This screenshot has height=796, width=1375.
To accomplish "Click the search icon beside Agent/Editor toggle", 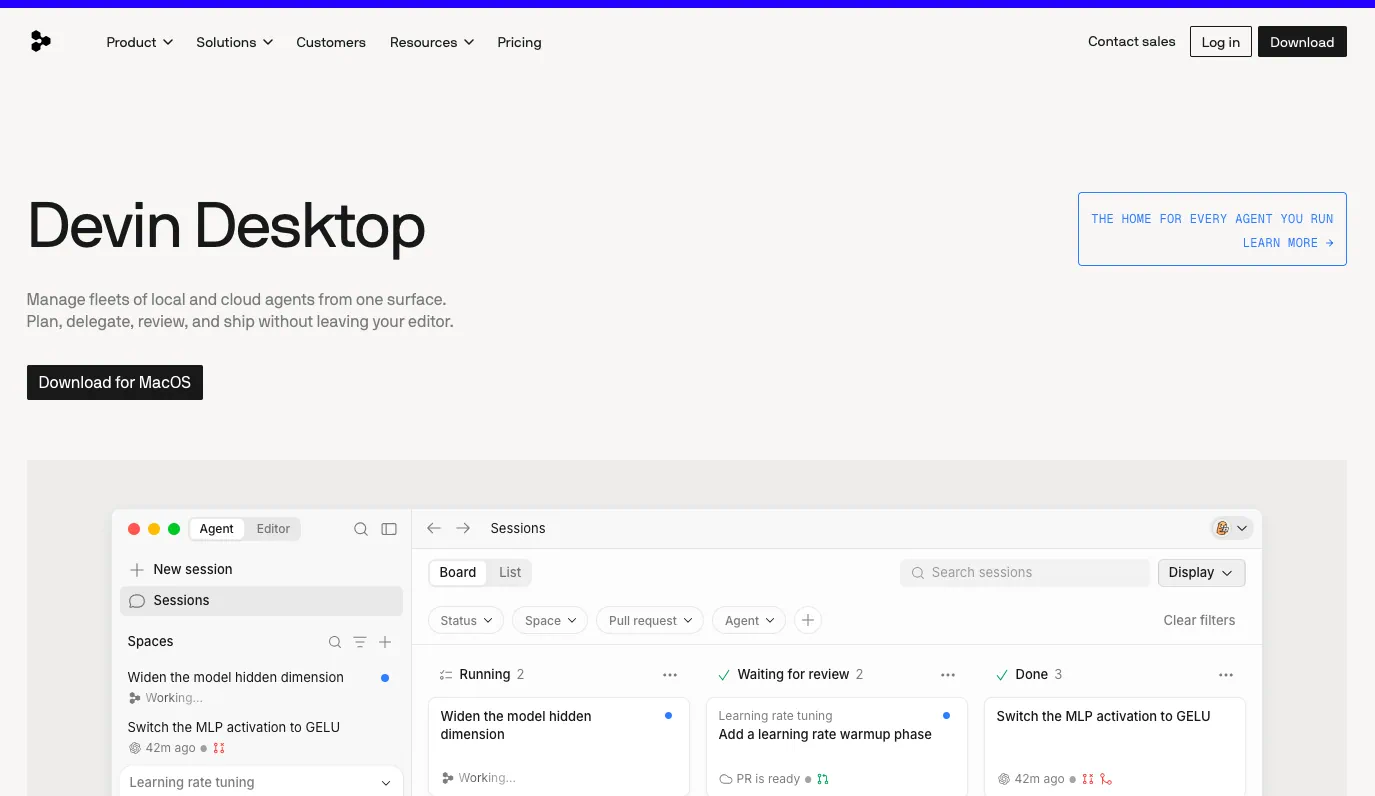I will point(361,529).
